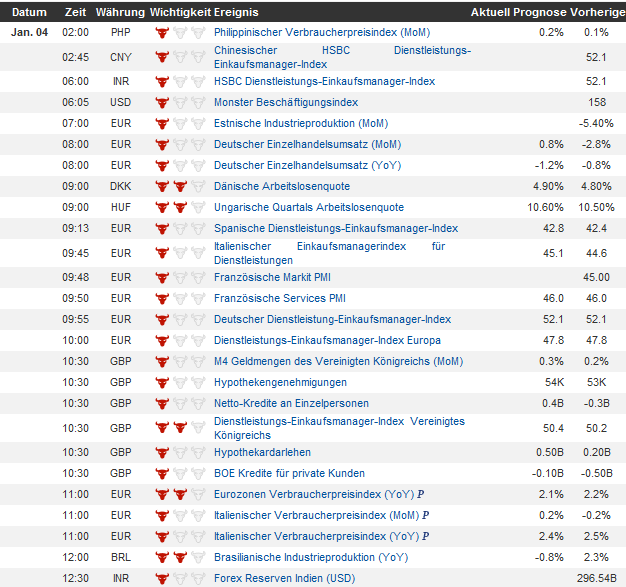Open Eurozonen Verbraucherpreisindex (YoY) link
The height and width of the screenshot is (587, 626).
coord(314,494)
